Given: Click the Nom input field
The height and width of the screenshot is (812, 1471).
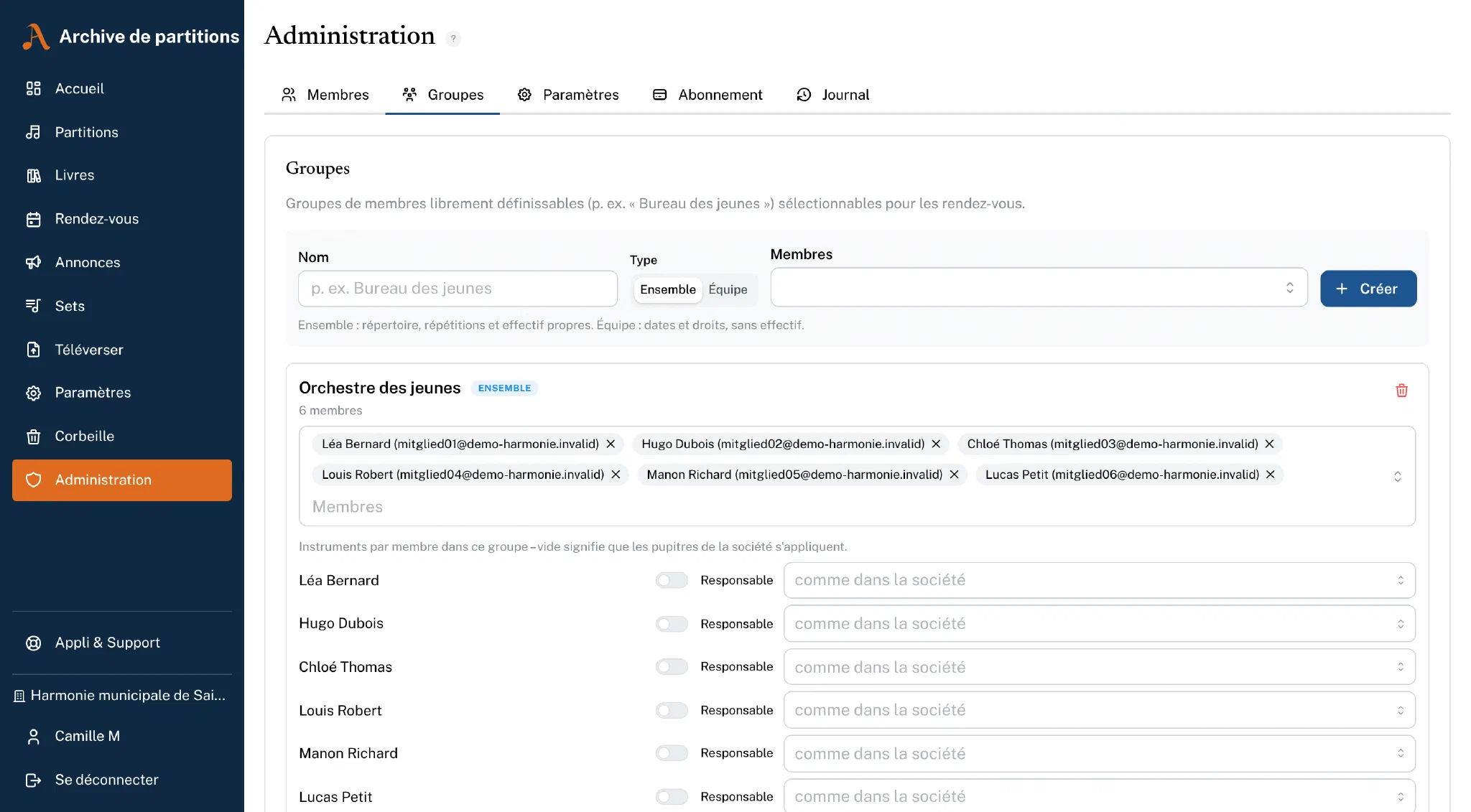Looking at the screenshot, I should (458, 289).
